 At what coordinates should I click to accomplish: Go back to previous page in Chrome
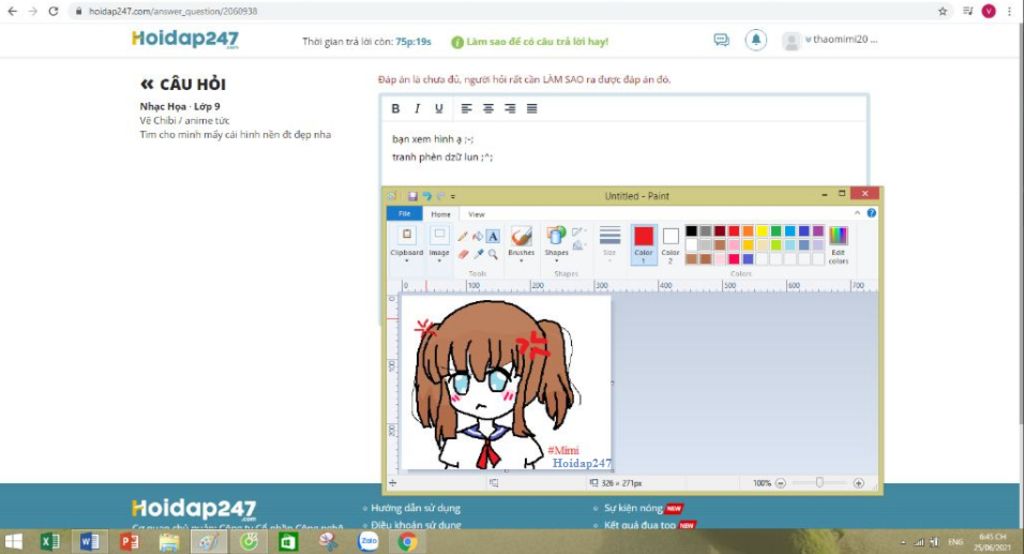[12, 11]
